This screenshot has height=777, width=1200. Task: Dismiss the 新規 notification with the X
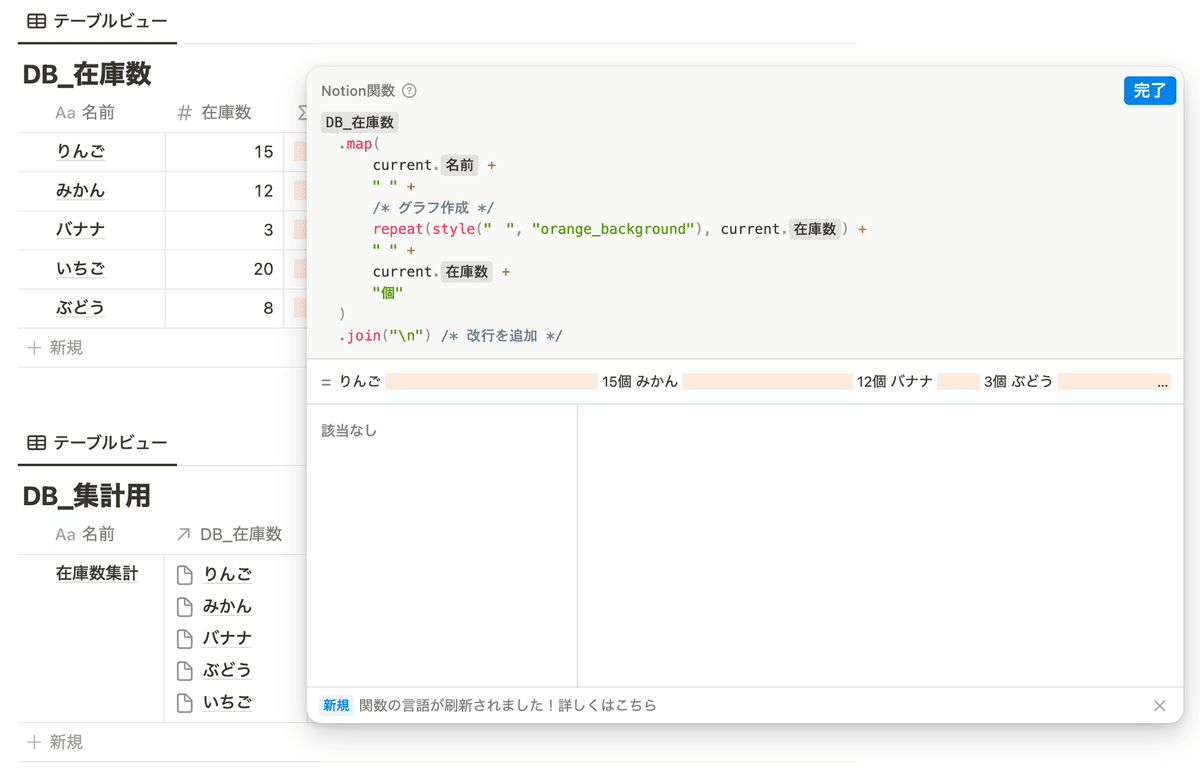(1159, 706)
